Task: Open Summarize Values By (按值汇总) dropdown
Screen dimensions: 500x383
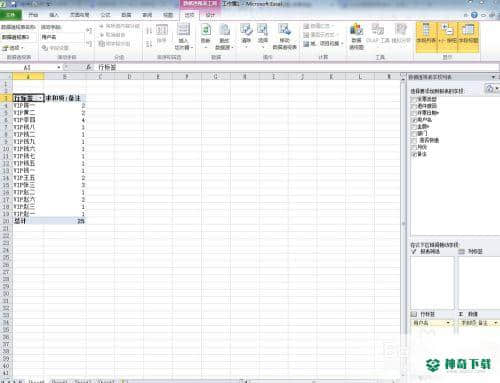Action: [319, 26]
